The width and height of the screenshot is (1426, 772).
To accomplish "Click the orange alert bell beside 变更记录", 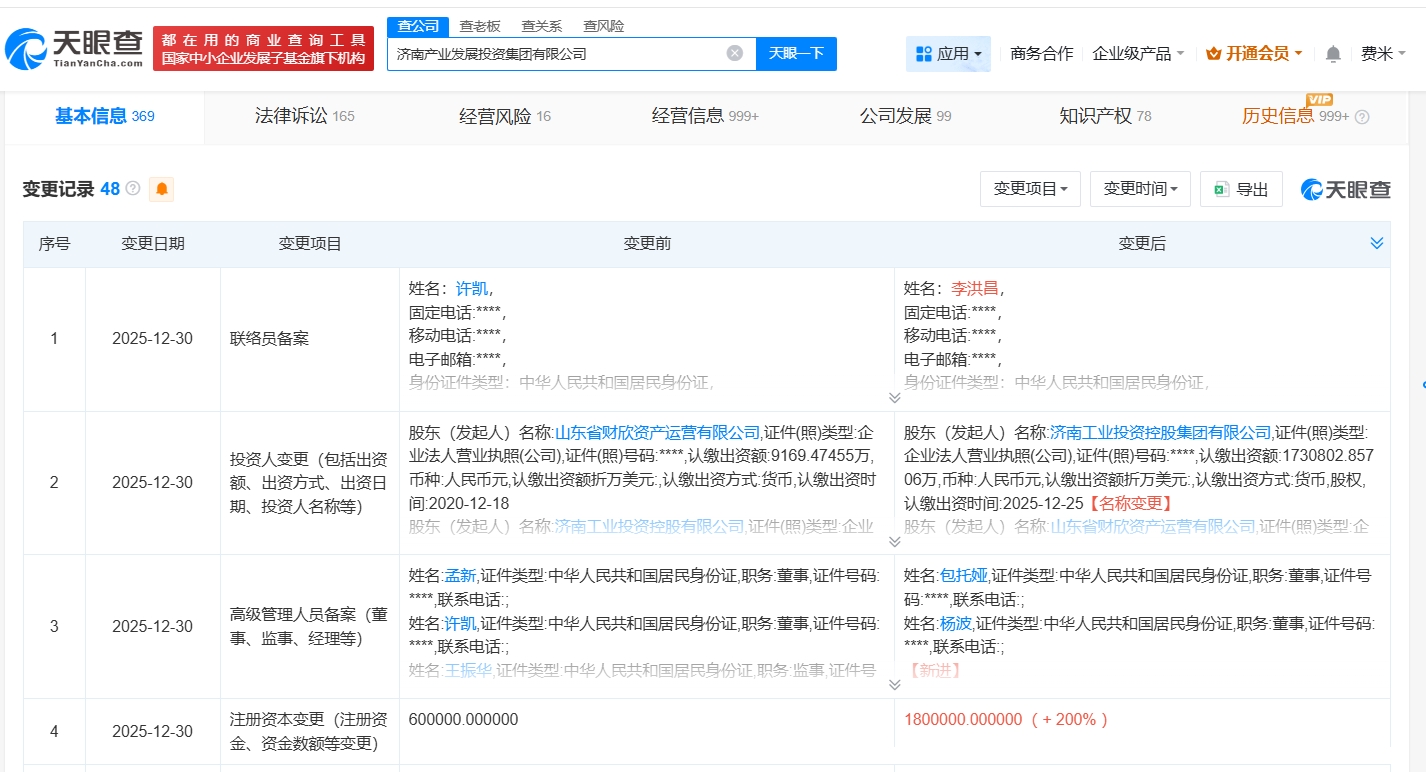I will [x=161, y=189].
